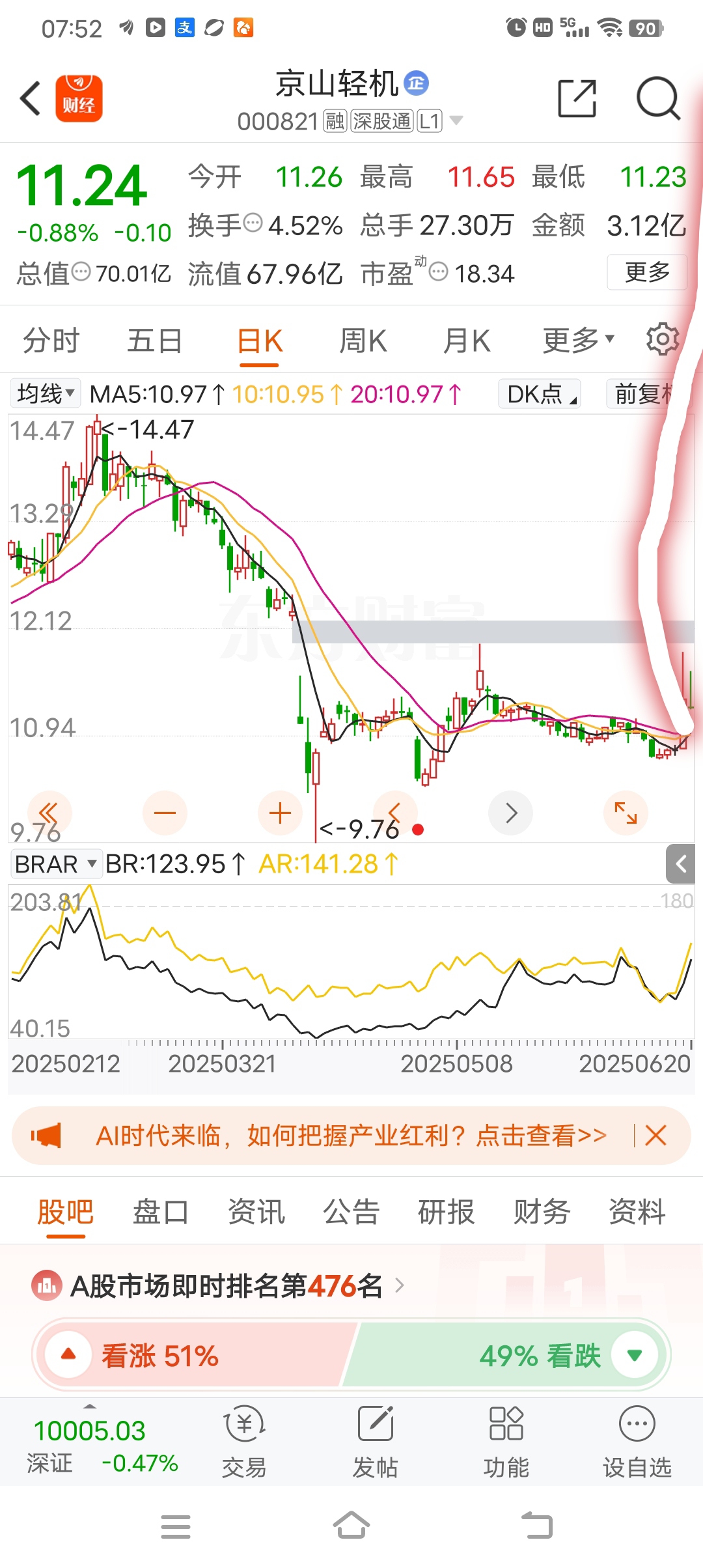Open 交易 trading icon
This screenshot has height=1568, width=703.
tap(244, 1441)
